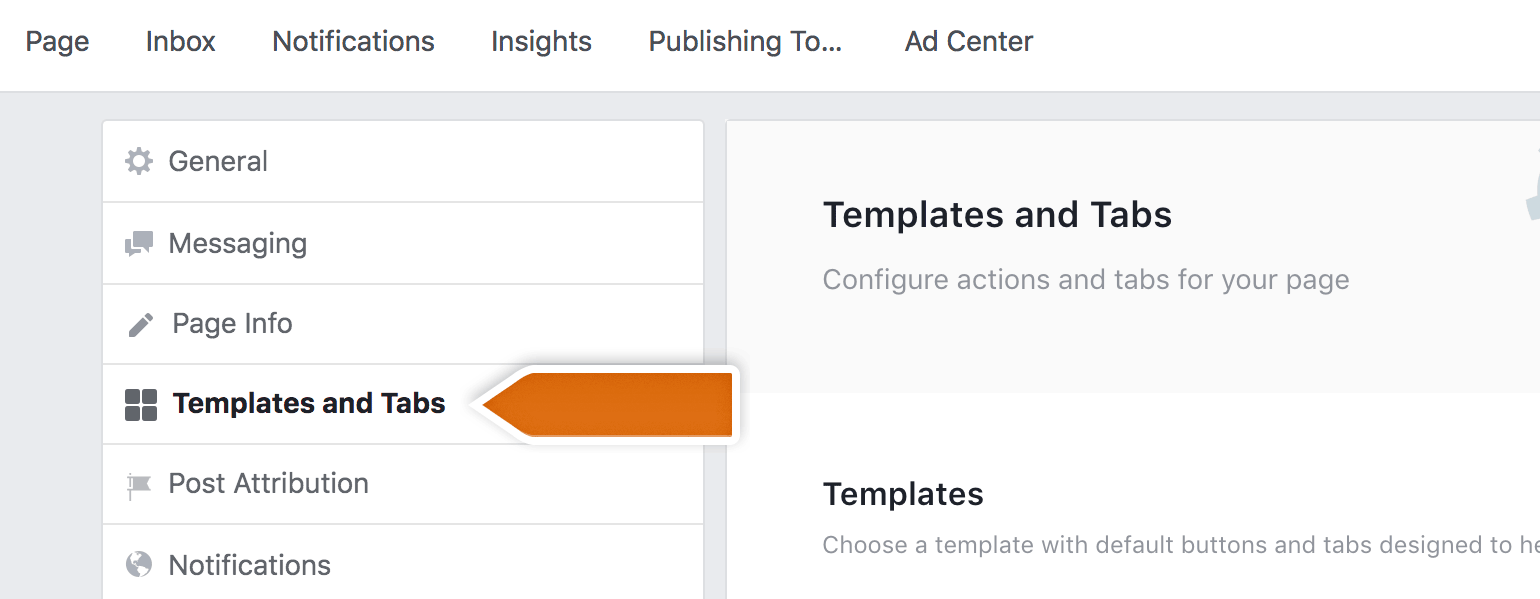The height and width of the screenshot is (599, 1540).
Task: Click the gear icon beside General
Action: (x=140, y=160)
